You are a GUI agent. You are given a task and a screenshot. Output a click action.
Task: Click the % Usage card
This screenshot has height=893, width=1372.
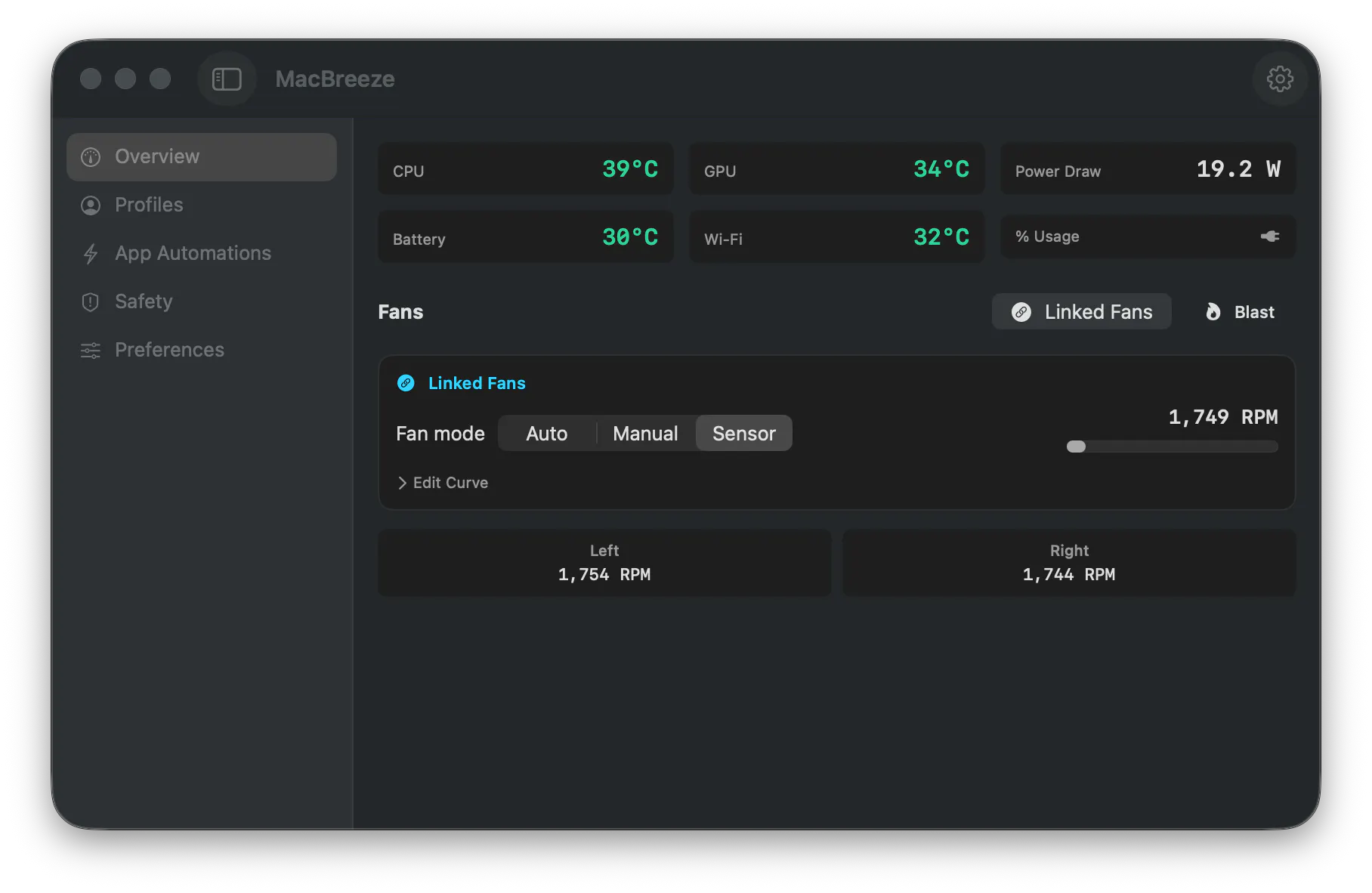(1148, 236)
